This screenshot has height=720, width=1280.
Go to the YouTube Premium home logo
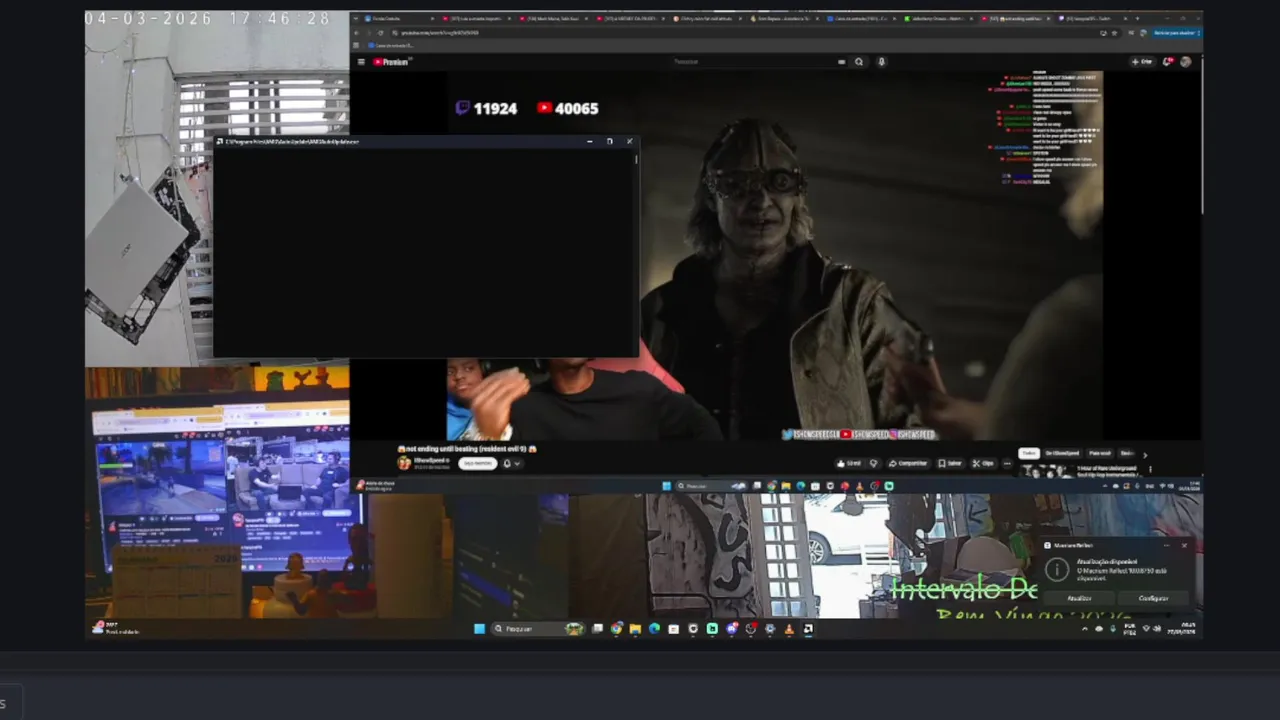click(391, 61)
